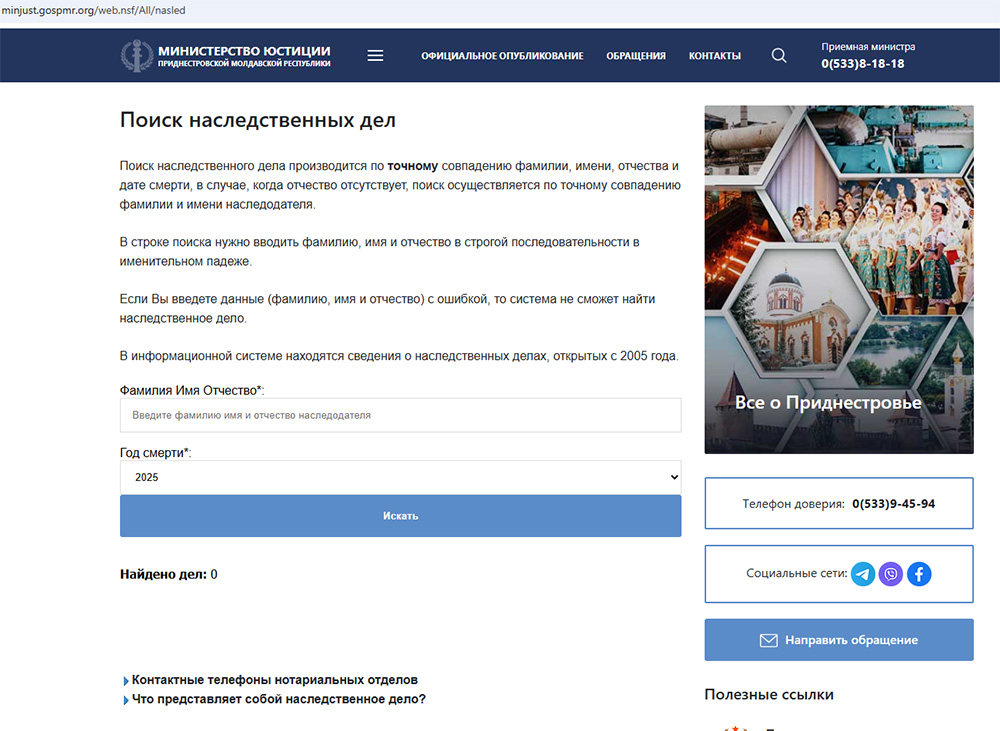Open Обращения menu item

(636, 56)
